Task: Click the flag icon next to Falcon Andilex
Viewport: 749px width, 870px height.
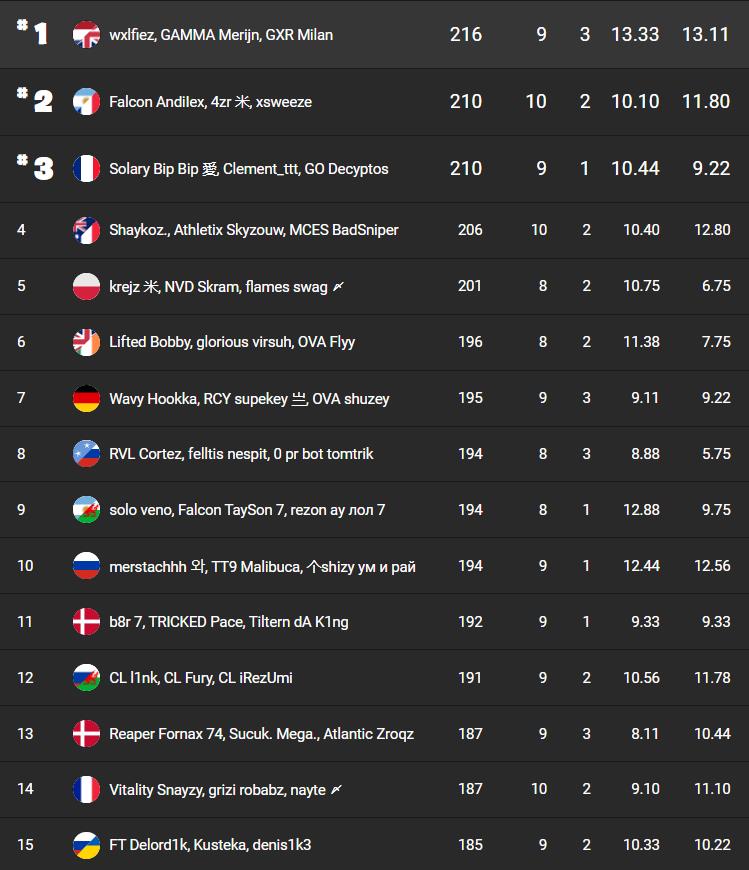Action: point(86,101)
